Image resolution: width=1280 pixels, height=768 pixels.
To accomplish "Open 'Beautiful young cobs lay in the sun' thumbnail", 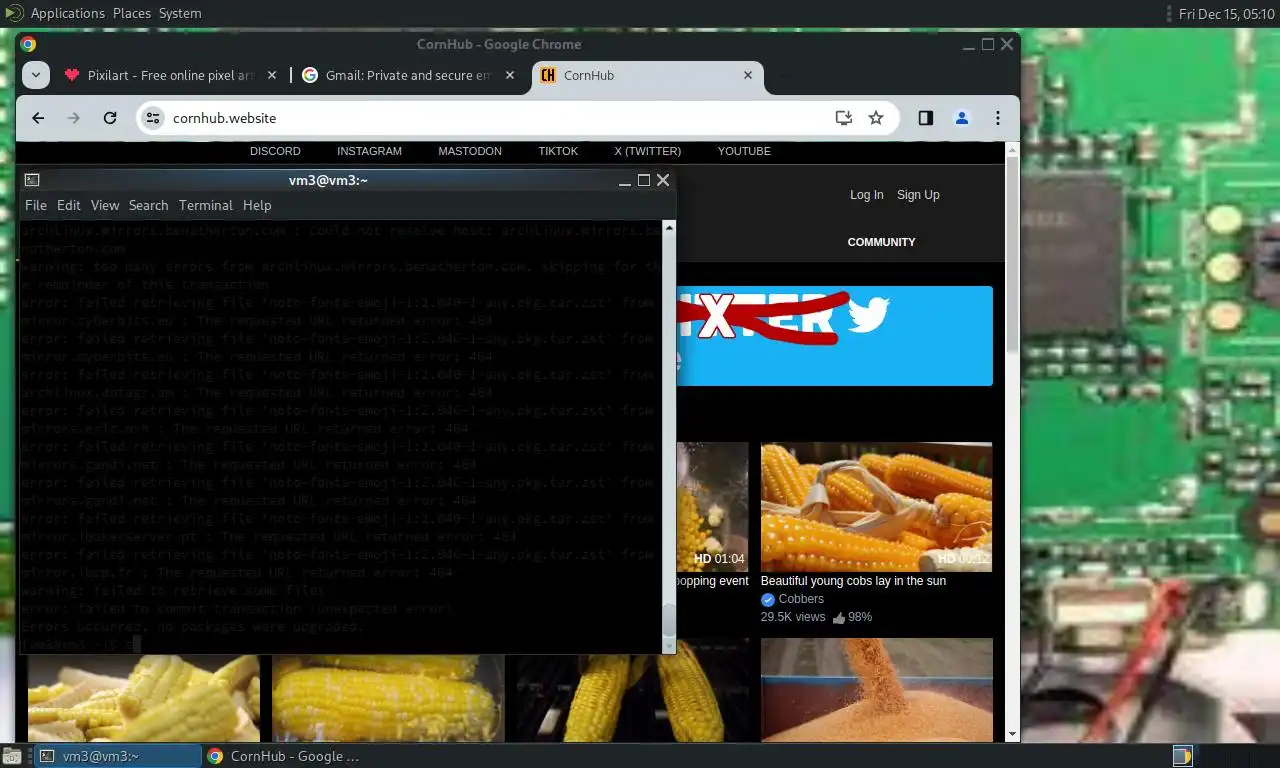I will (876, 507).
